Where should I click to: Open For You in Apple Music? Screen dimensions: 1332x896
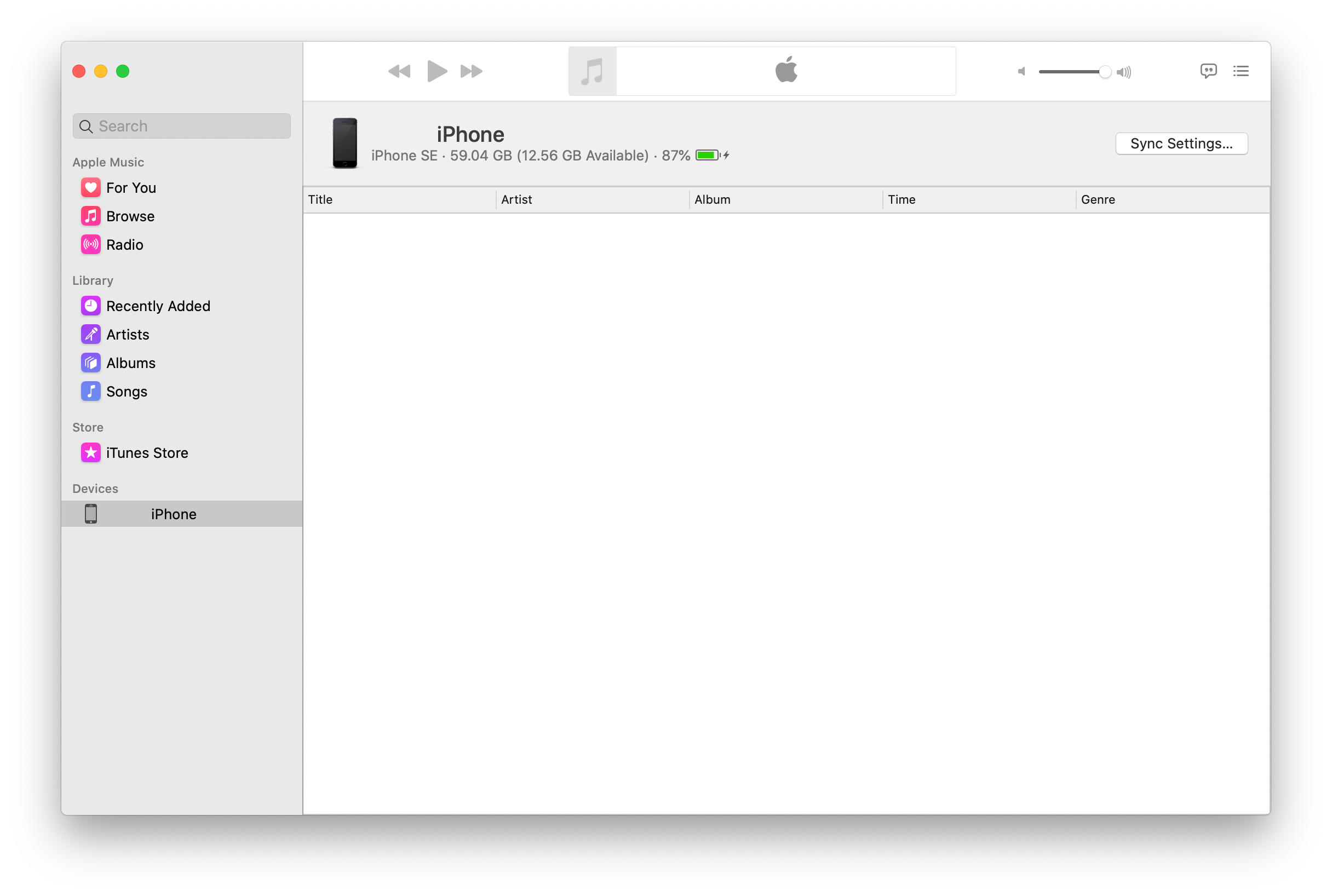[x=182, y=188]
